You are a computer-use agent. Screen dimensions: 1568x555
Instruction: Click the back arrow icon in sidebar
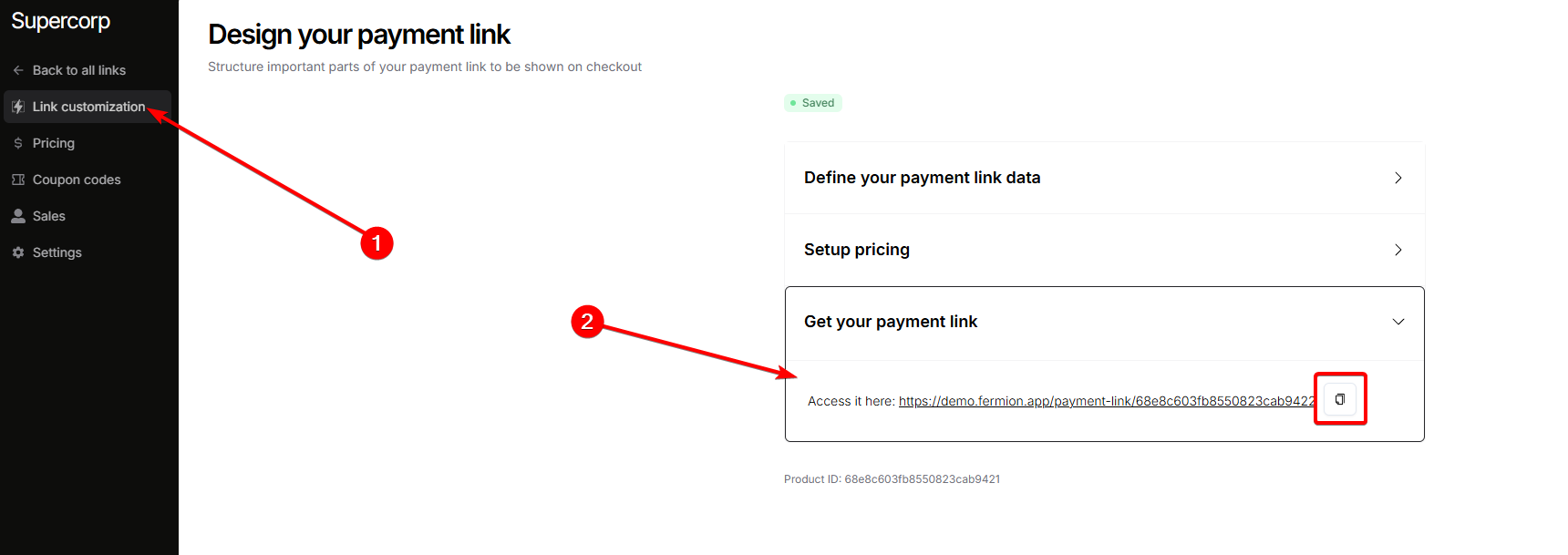point(18,70)
